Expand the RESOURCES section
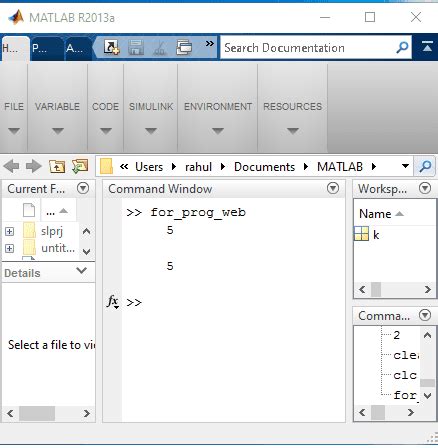This screenshot has height=448, width=438. (293, 130)
